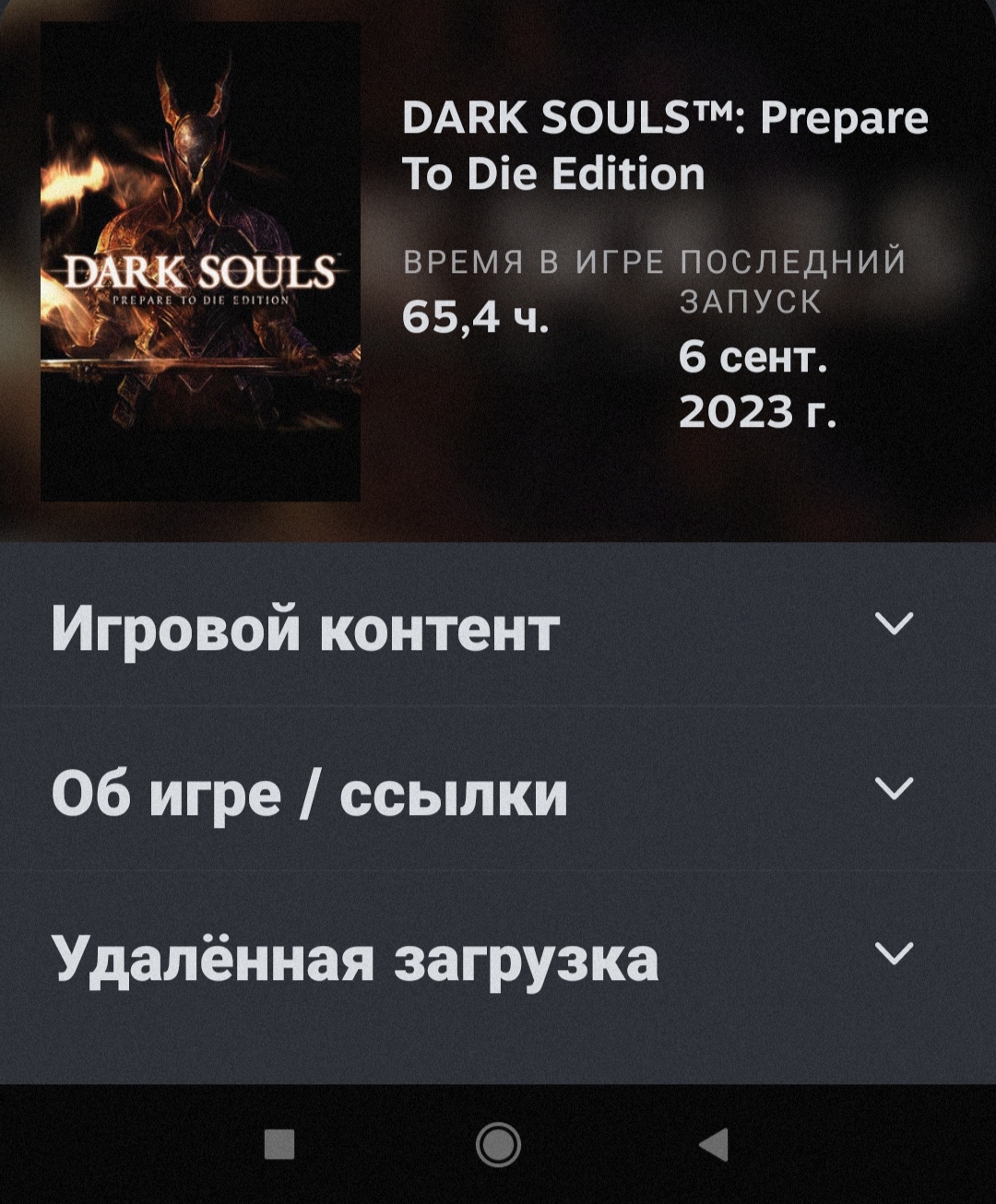
Task: Tap the Prepare To Die Edition subtitle on cover
Action: tap(202, 301)
